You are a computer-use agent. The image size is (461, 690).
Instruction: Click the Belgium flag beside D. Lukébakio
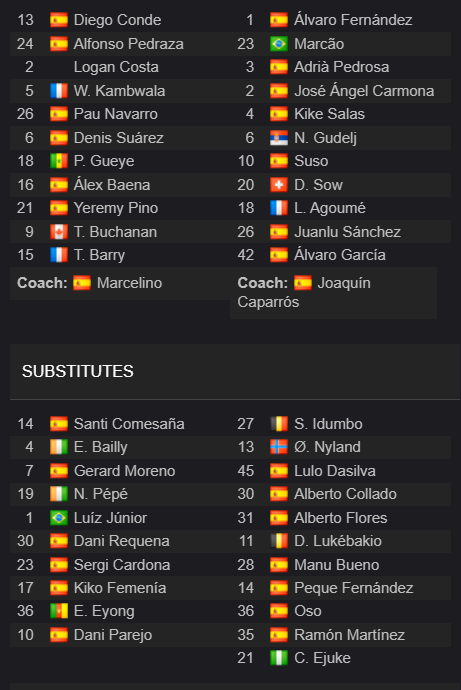pyautogui.click(x=279, y=541)
